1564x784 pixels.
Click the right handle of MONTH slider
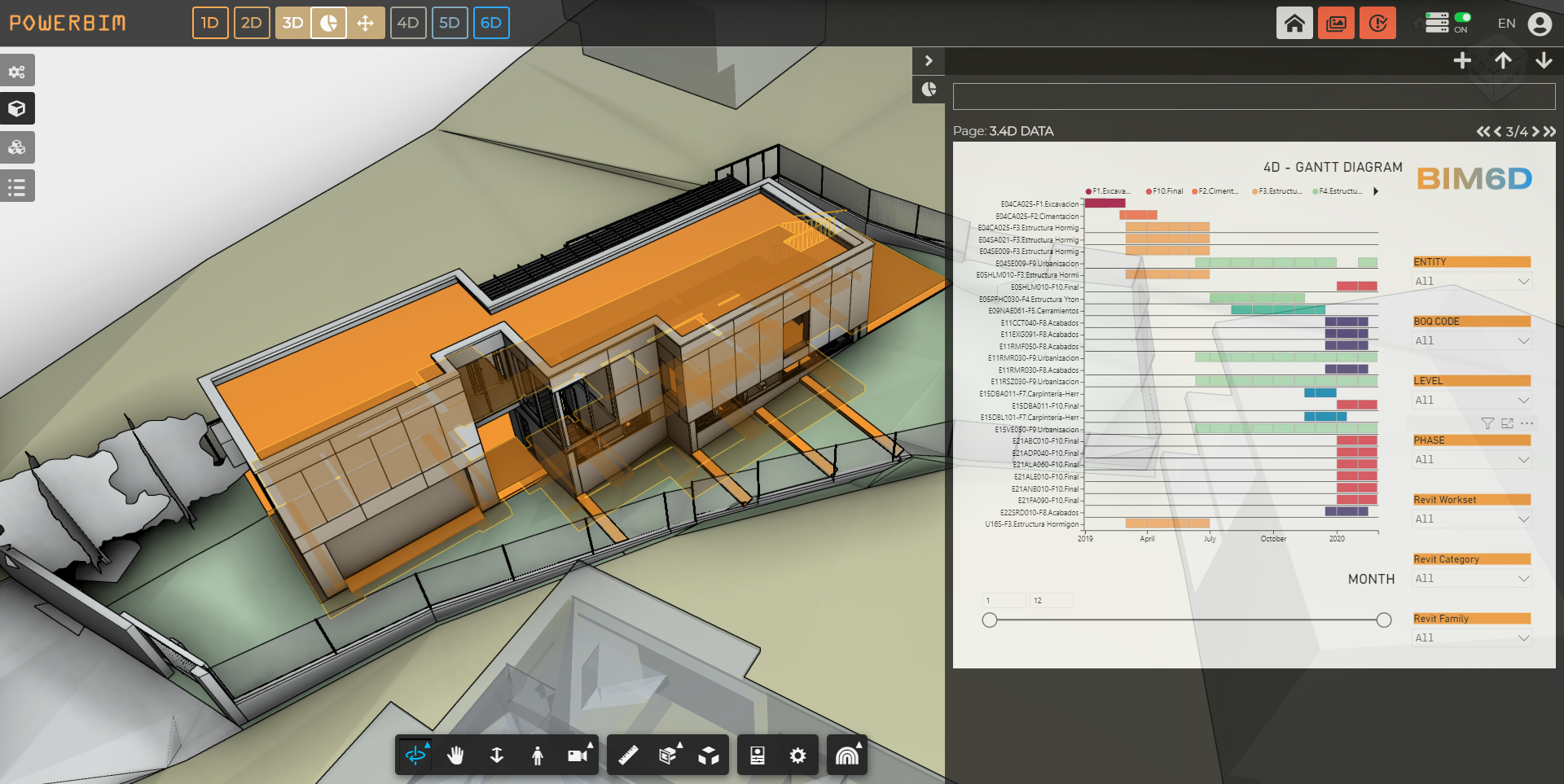1383,620
